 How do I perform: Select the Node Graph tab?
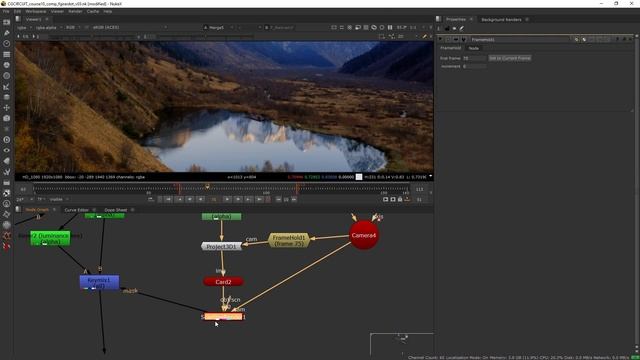(x=37, y=210)
